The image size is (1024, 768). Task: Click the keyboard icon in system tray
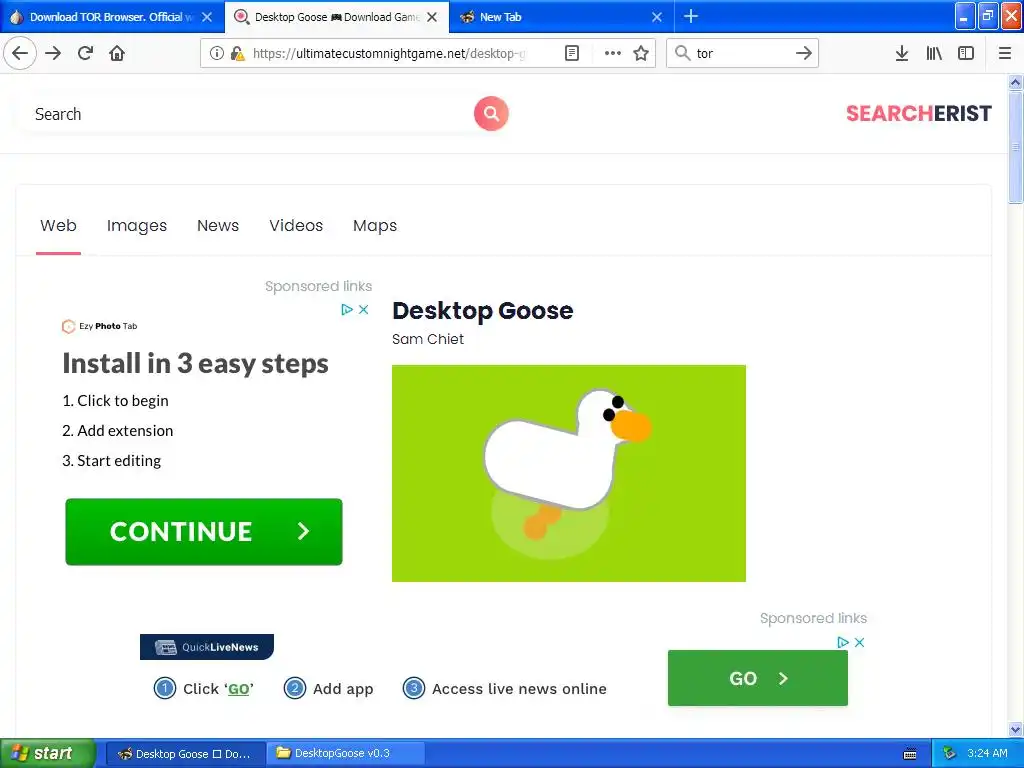910,754
